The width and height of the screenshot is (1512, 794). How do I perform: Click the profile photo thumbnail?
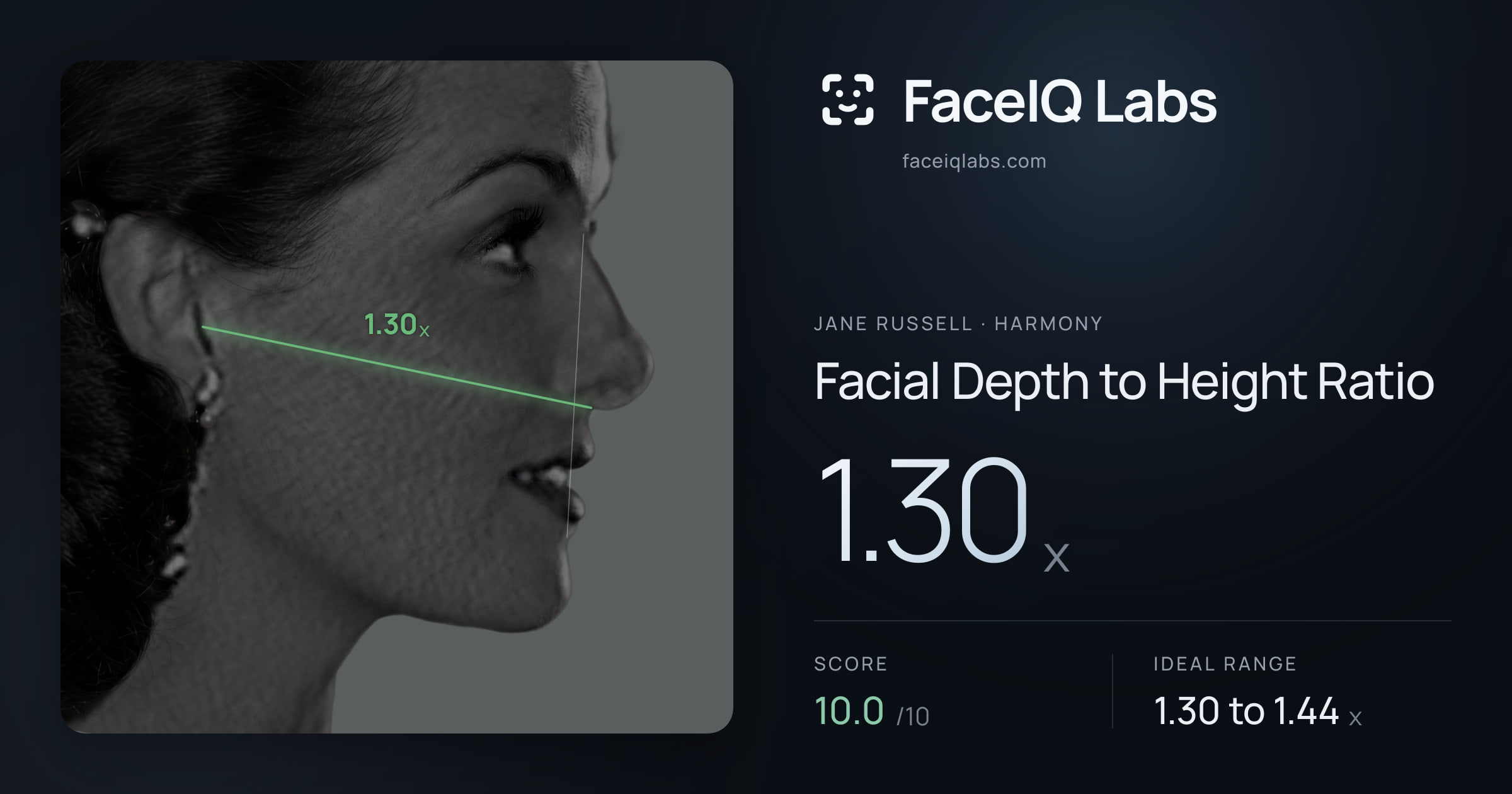pos(397,396)
